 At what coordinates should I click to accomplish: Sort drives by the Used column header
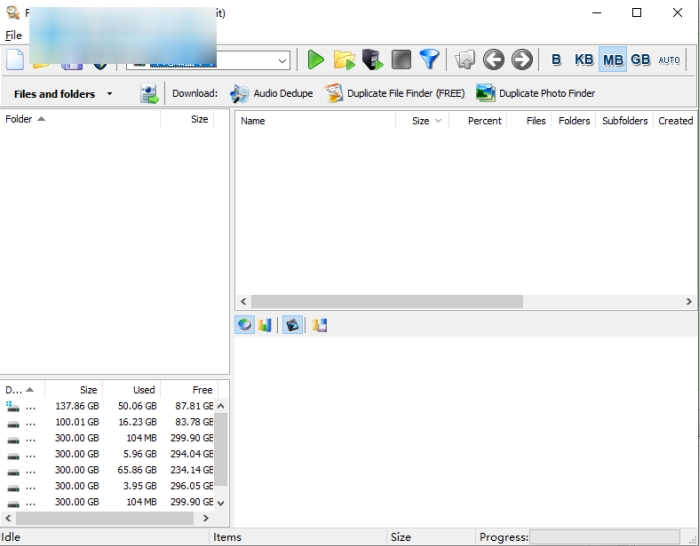point(144,390)
